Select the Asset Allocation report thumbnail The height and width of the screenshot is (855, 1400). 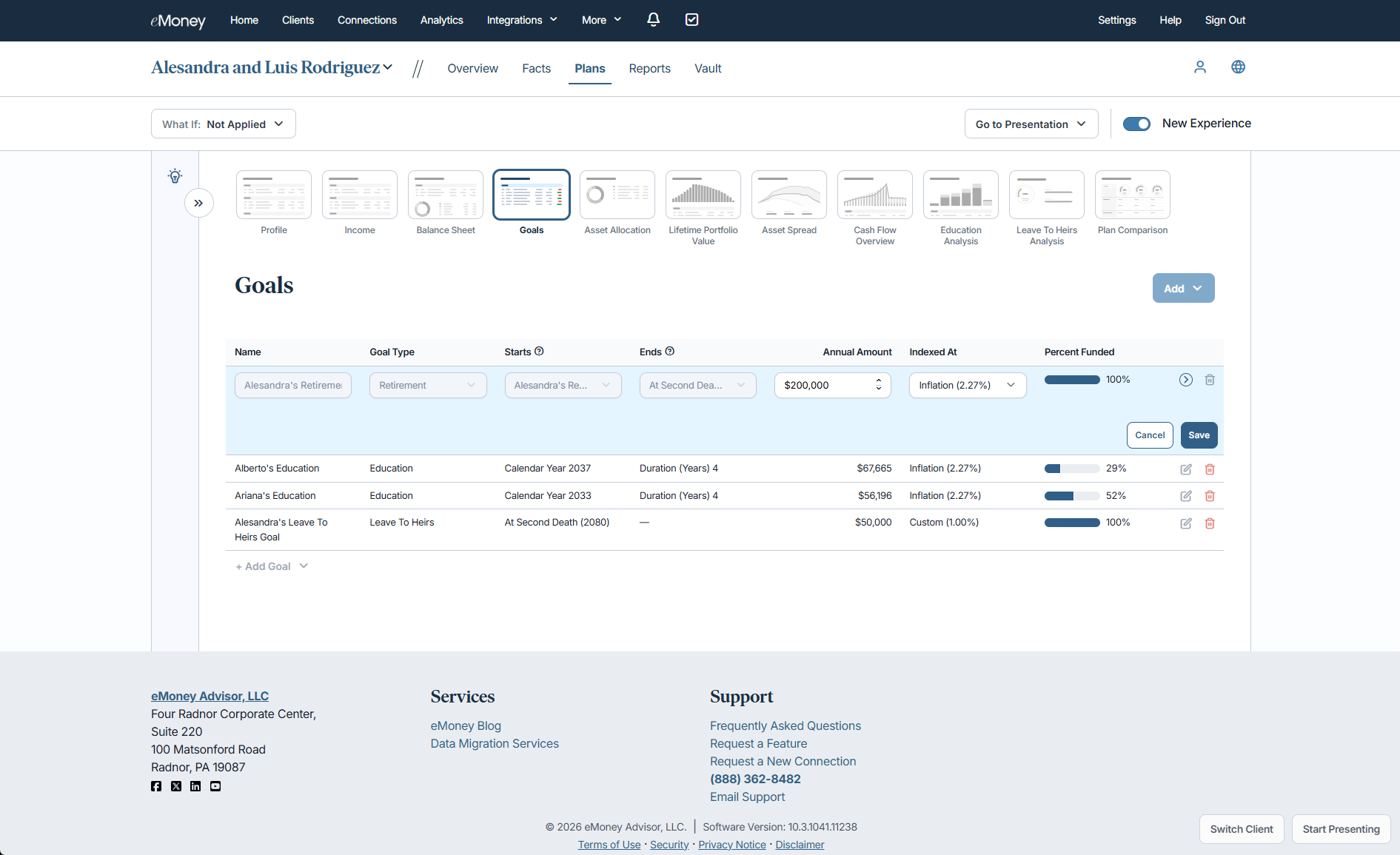[x=617, y=195]
